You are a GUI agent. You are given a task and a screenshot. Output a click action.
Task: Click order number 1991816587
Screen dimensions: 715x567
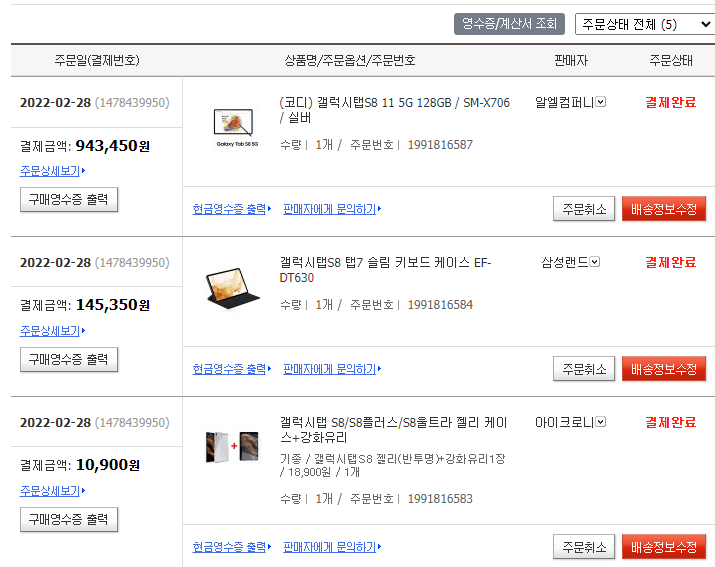coord(440,145)
